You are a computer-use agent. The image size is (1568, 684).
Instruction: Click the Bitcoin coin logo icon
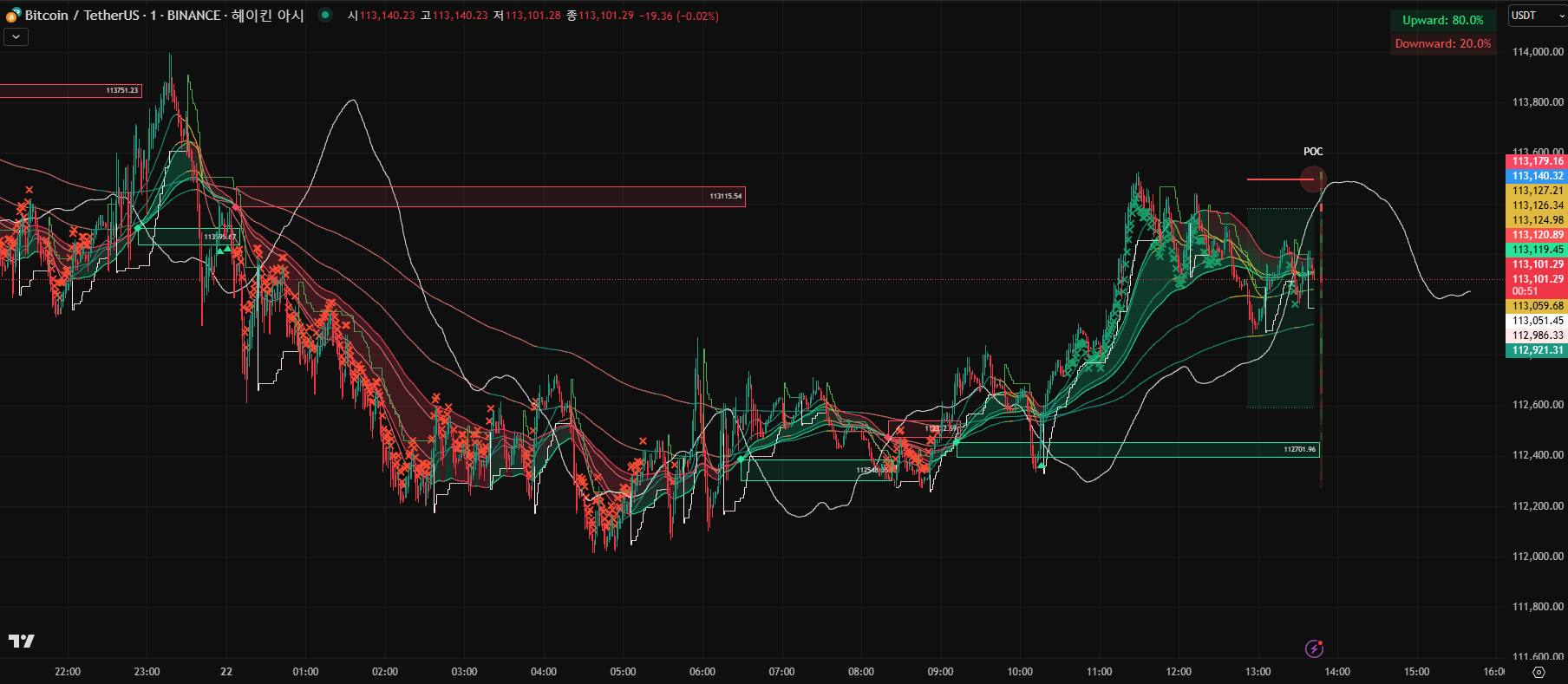(13, 15)
